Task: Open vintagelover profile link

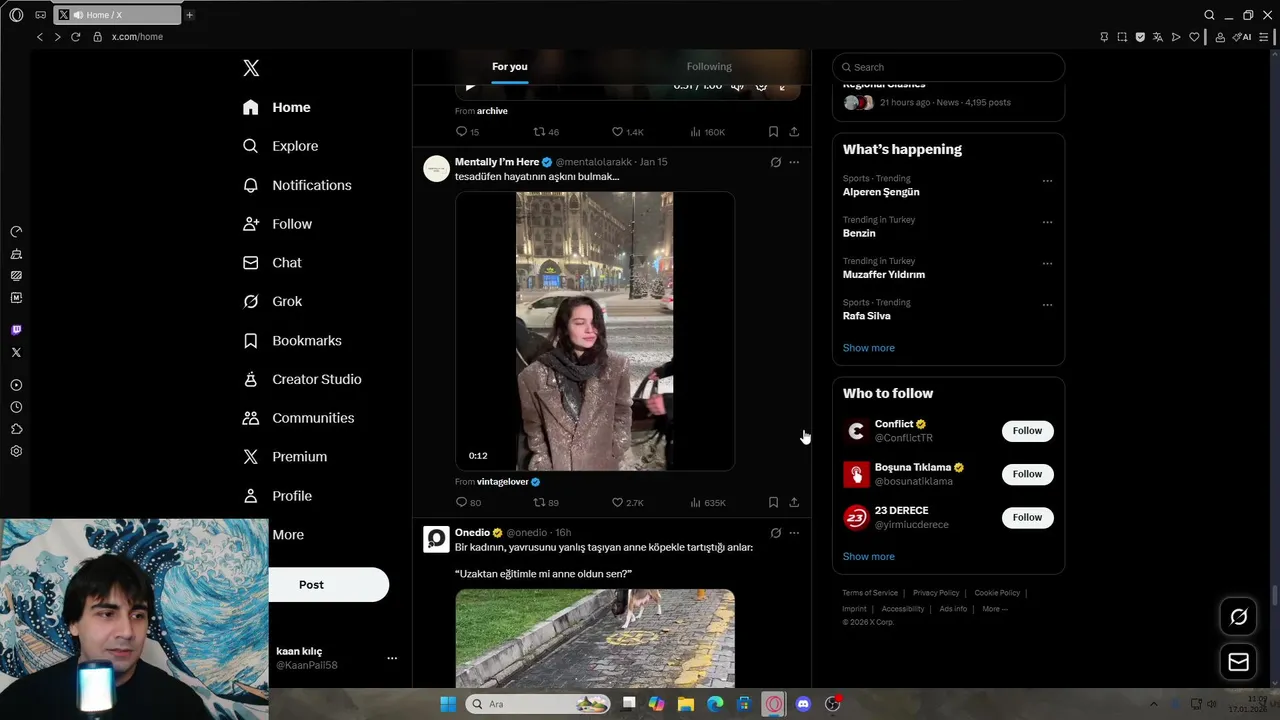Action: coord(502,482)
